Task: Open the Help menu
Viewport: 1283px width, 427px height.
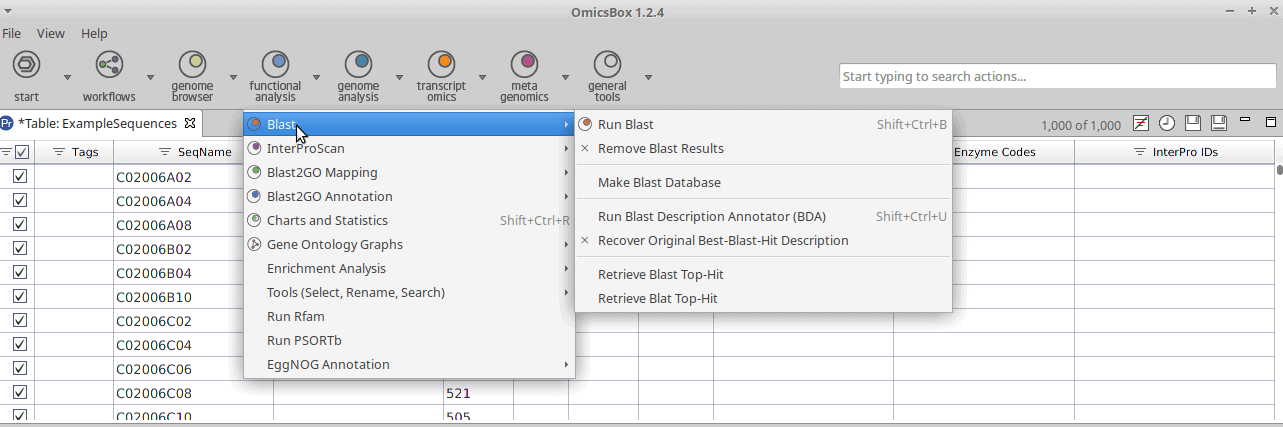Action: pyautogui.click(x=94, y=33)
